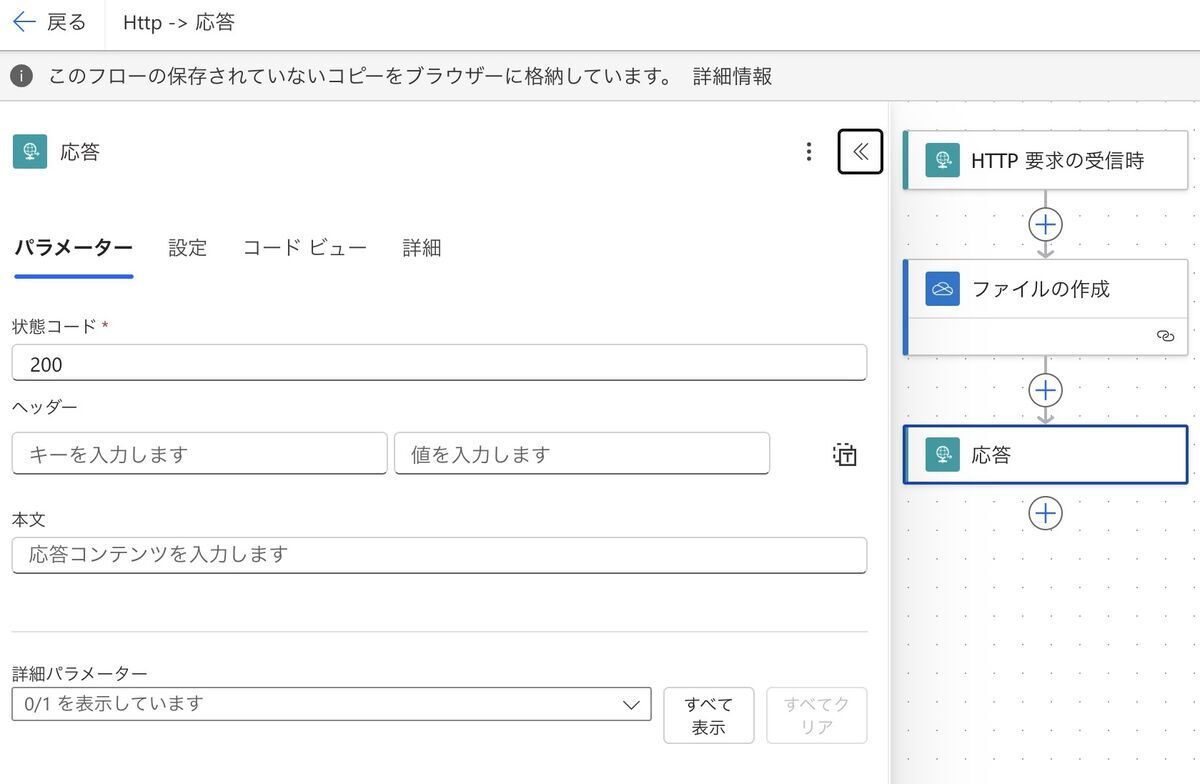Click the 状態コード field with 200
This screenshot has width=1200, height=784.
click(x=439, y=364)
